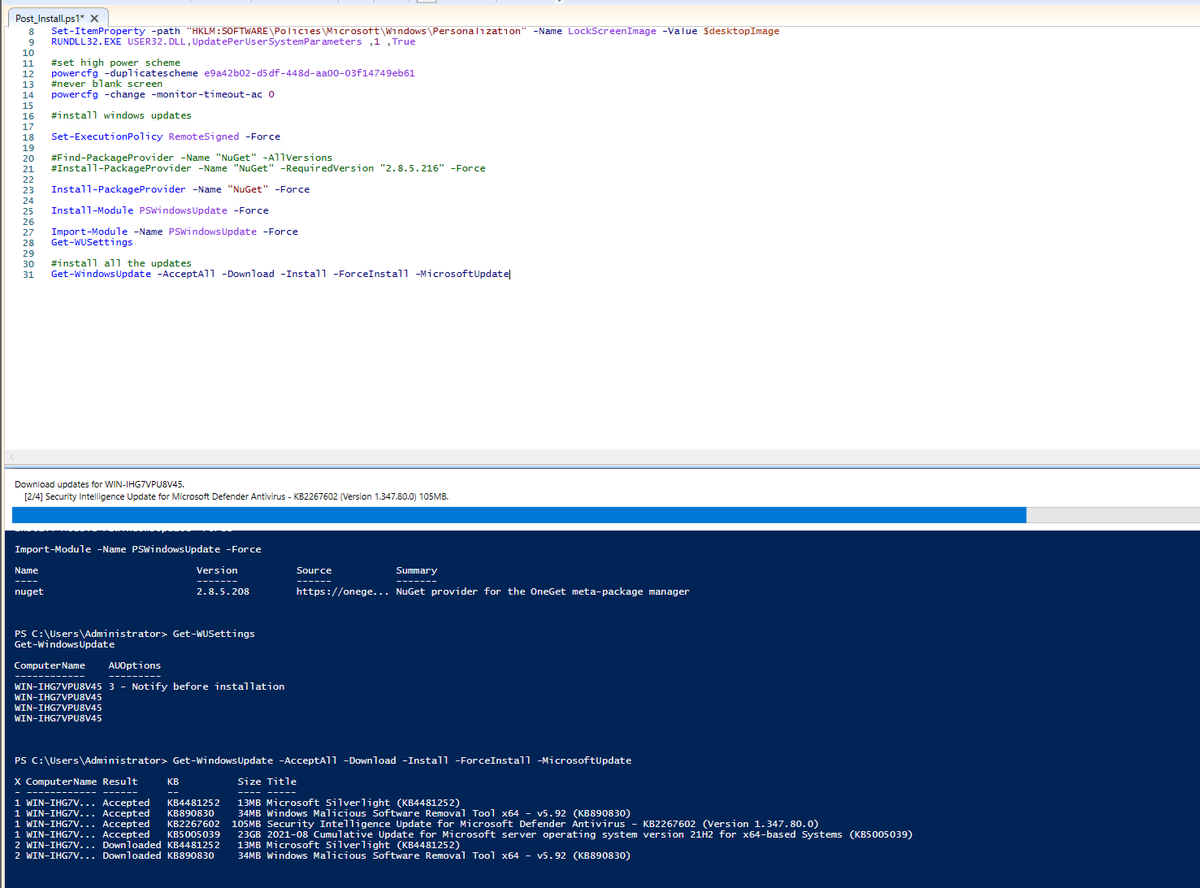Screen dimensions: 1200x888
Task: Click the powercfg -duplicatescheme line
Action: tap(233, 73)
